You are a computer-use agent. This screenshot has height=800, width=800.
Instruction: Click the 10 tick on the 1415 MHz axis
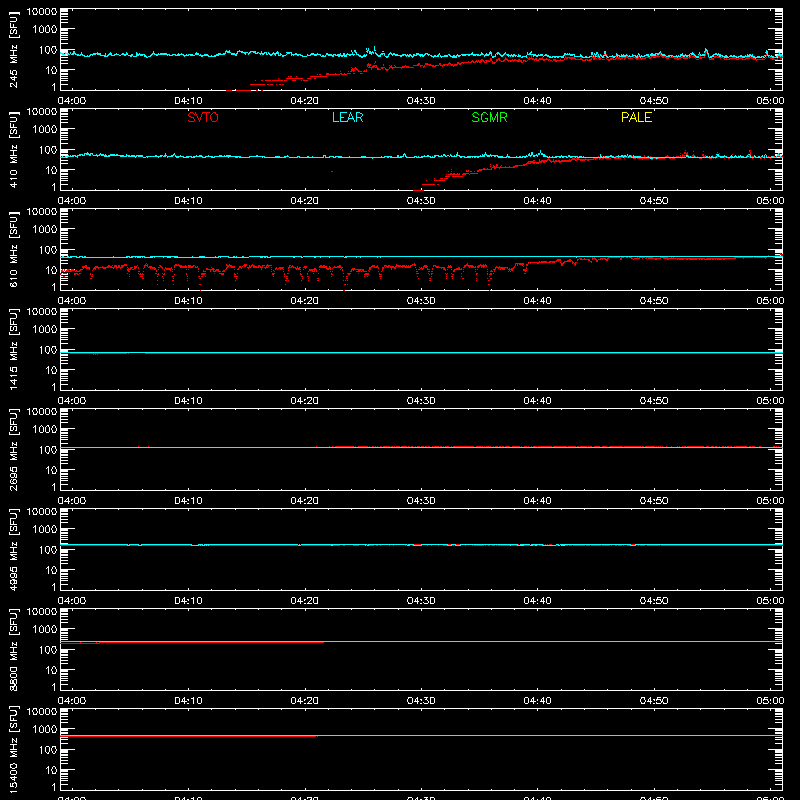click(x=51, y=370)
